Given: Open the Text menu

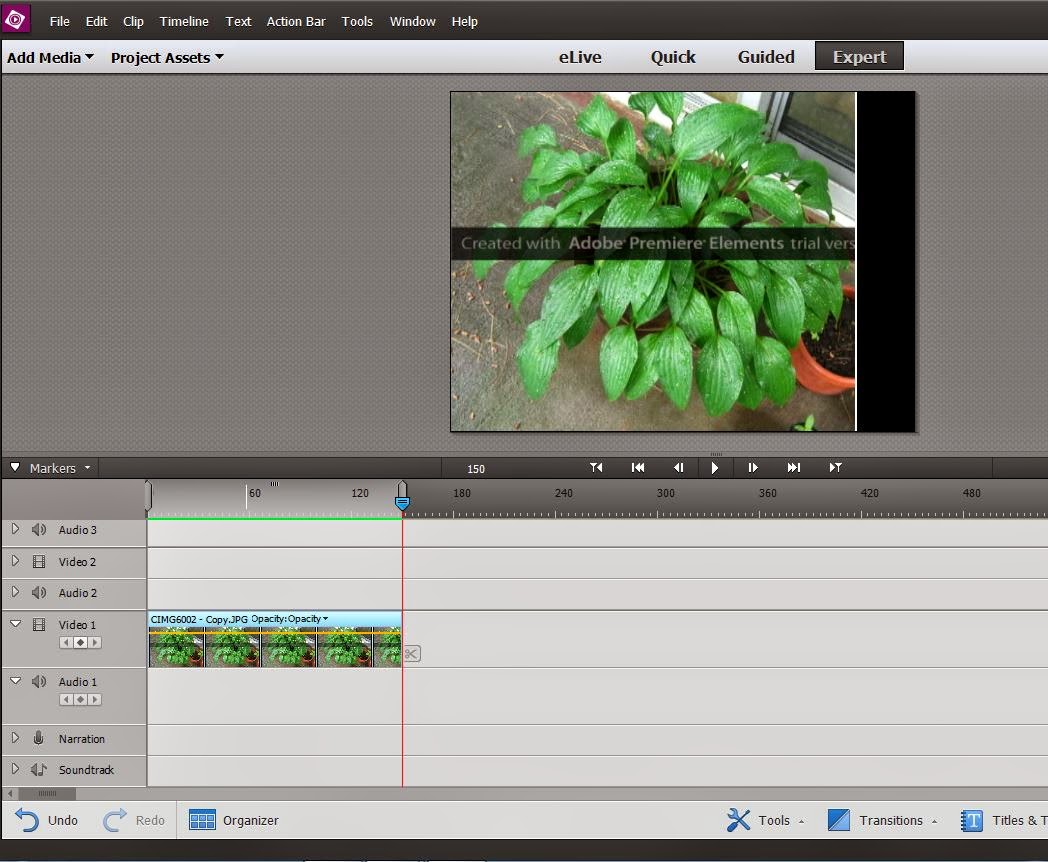Looking at the screenshot, I should (238, 21).
